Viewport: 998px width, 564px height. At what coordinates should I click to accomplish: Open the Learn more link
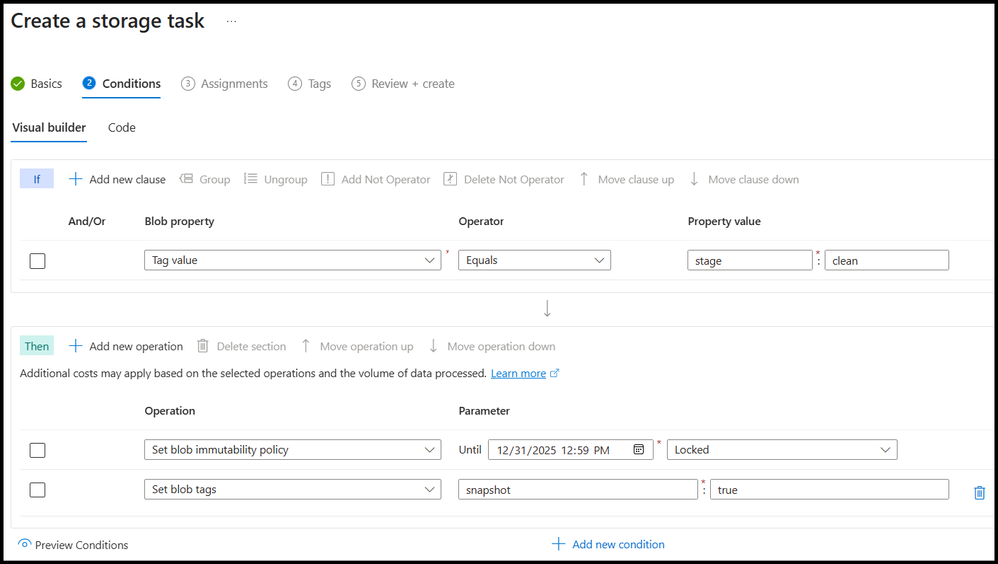click(518, 373)
